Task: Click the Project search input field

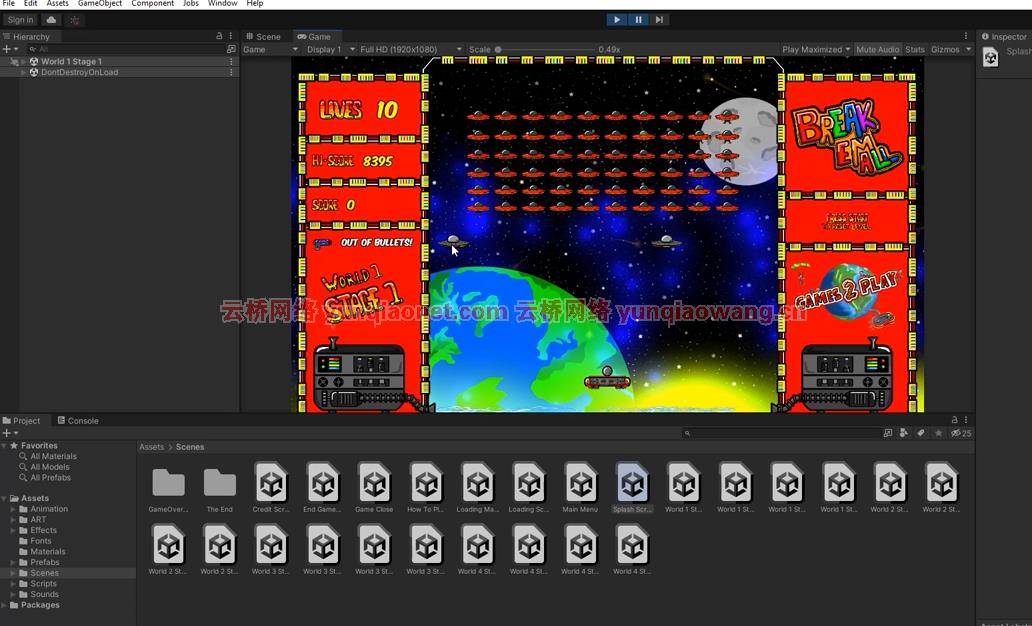Action: [783, 433]
